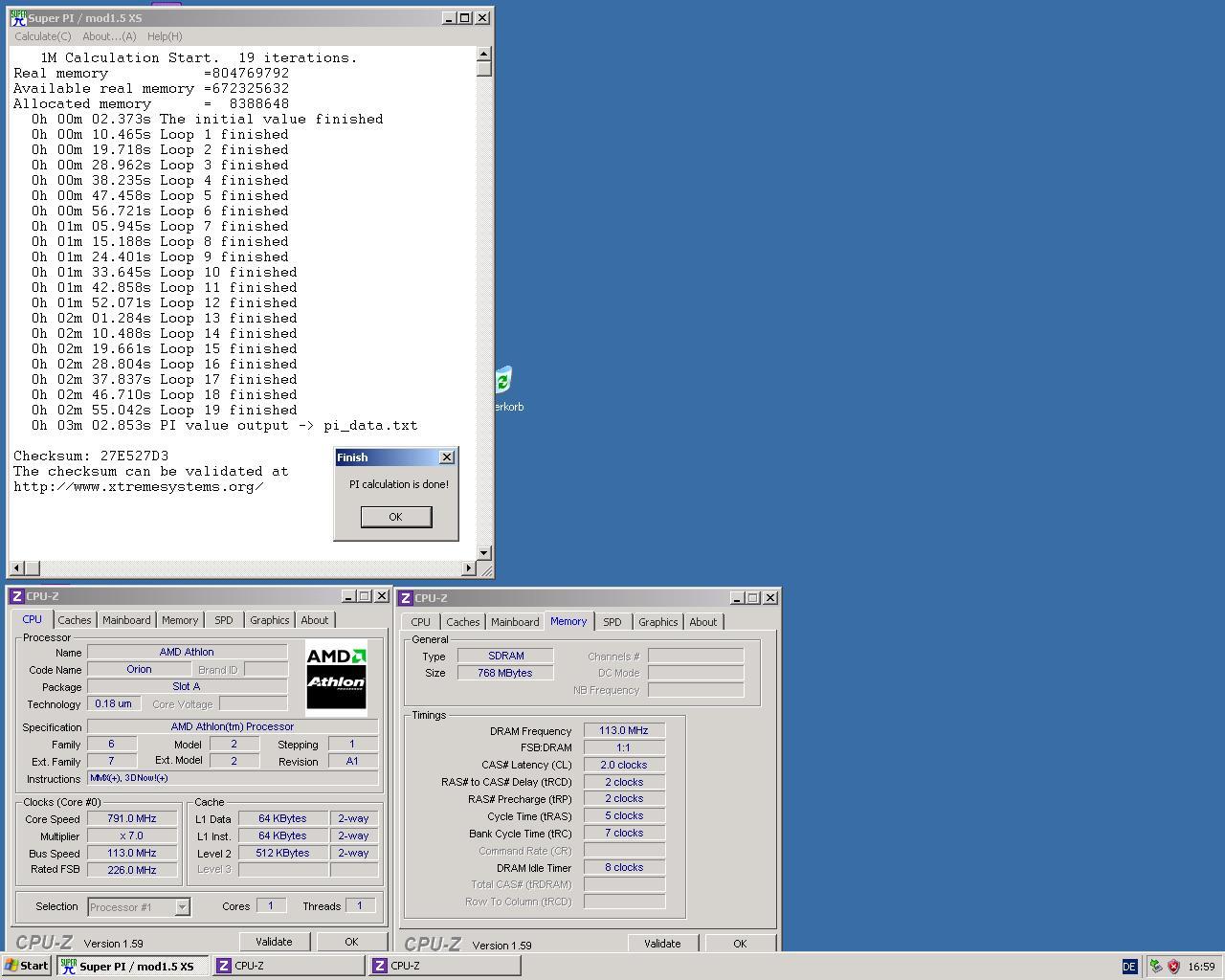
Task: Click the Checksum: 27E527D3 line
Action: point(91,457)
